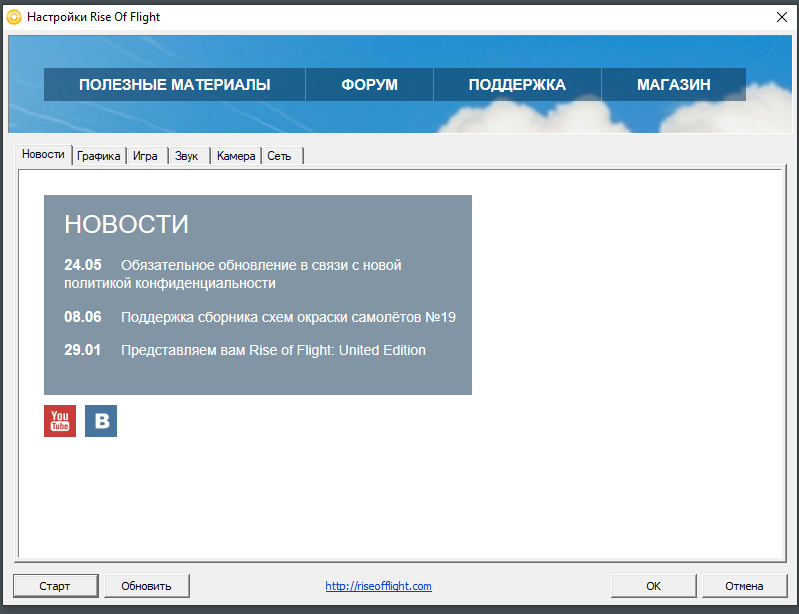
Task: Click ПОДДЕРЖКА in the banner menu
Action: [517, 85]
